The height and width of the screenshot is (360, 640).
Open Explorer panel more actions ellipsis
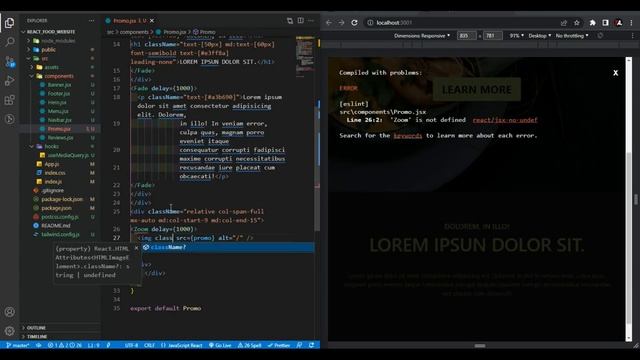91,20
